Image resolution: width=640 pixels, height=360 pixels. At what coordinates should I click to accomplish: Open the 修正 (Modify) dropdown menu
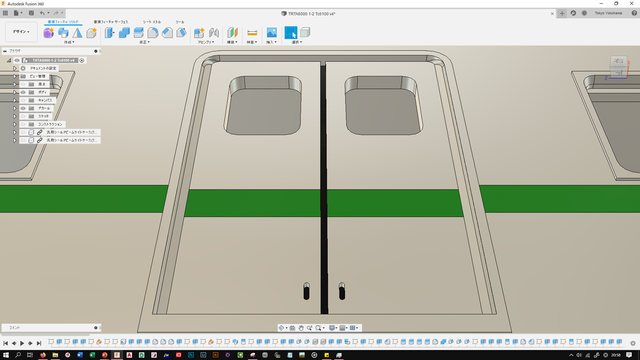pyautogui.click(x=145, y=42)
